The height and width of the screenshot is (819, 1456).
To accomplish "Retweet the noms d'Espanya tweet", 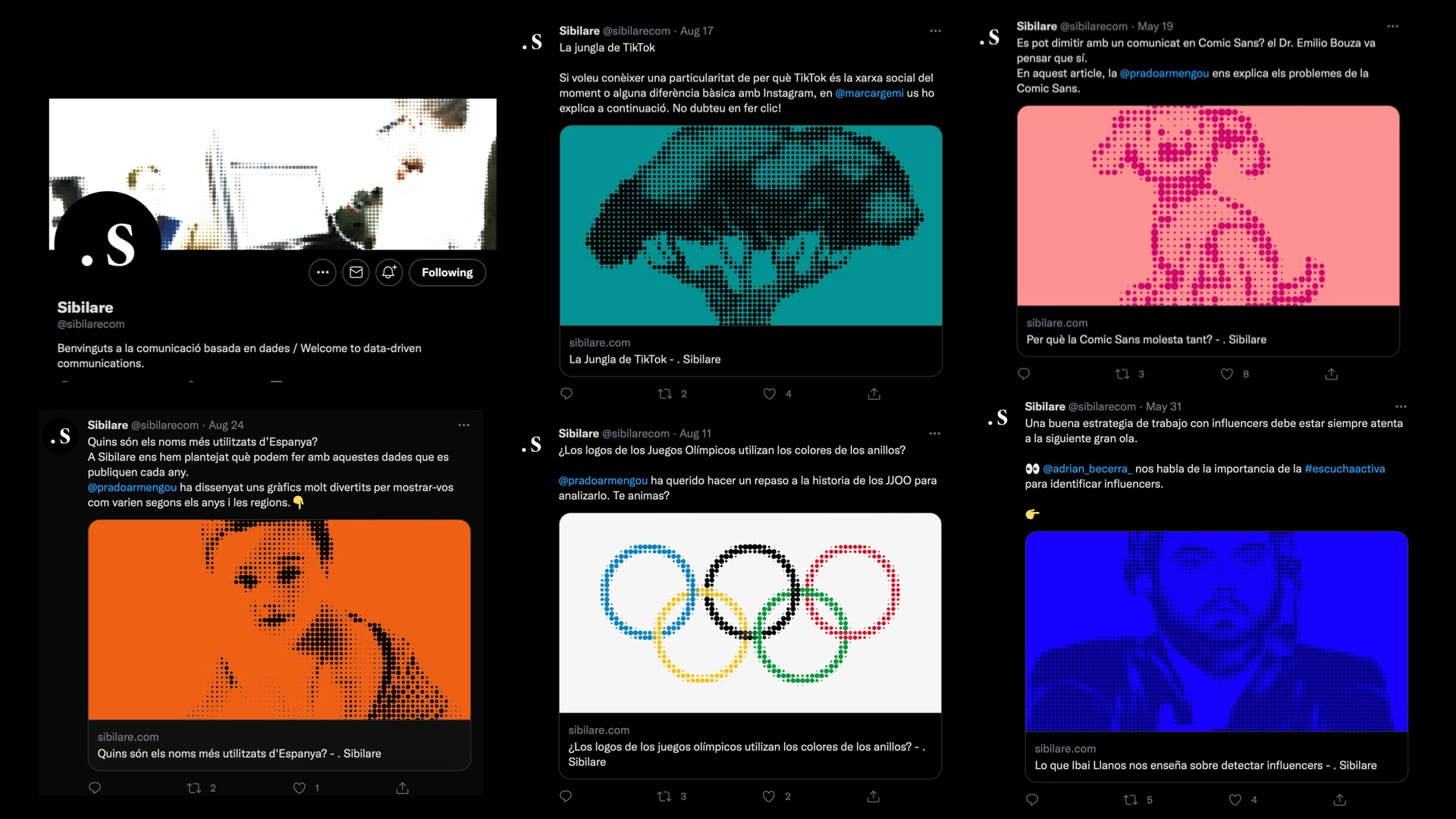I will click(x=194, y=788).
